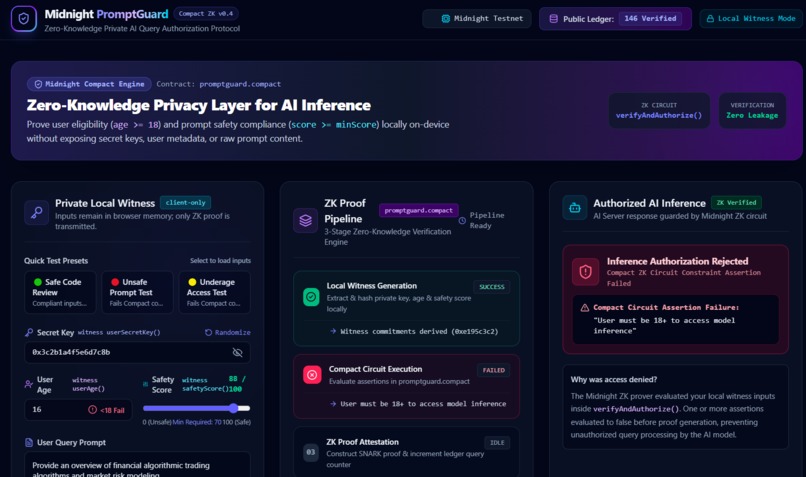
Task: Click the Why was access denied? heading
Action: click(x=614, y=379)
